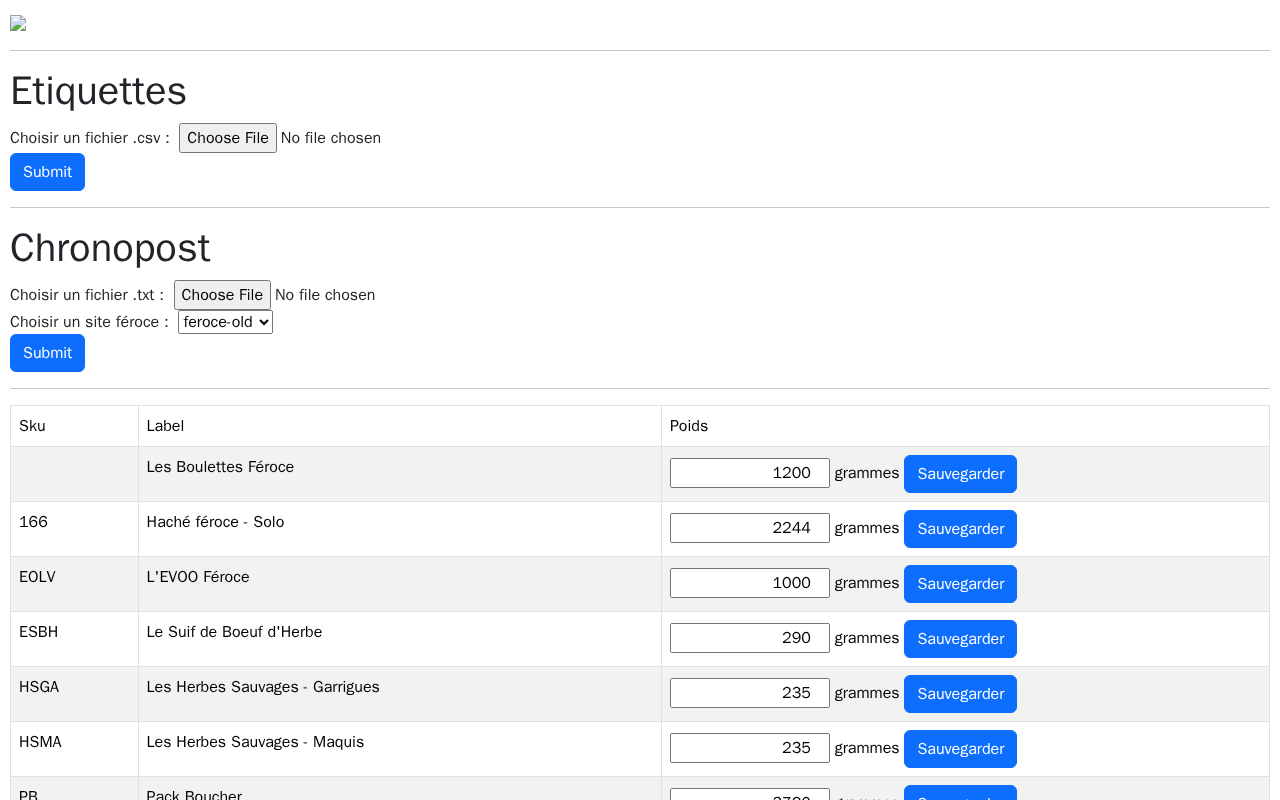Edit weight for Herbes Sauvages - Garrigues
The width and height of the screenshot is (1280, 800).
pyautogui.click(x=750, y=693)
